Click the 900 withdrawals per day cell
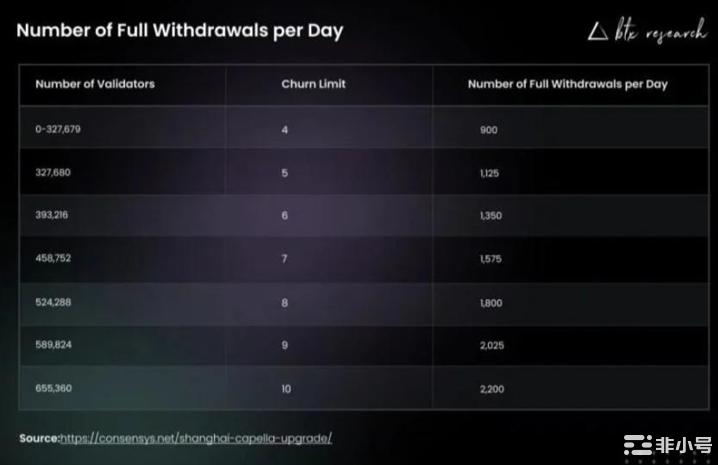The height and width of the screenshot is (465, 718). point(488,130)
